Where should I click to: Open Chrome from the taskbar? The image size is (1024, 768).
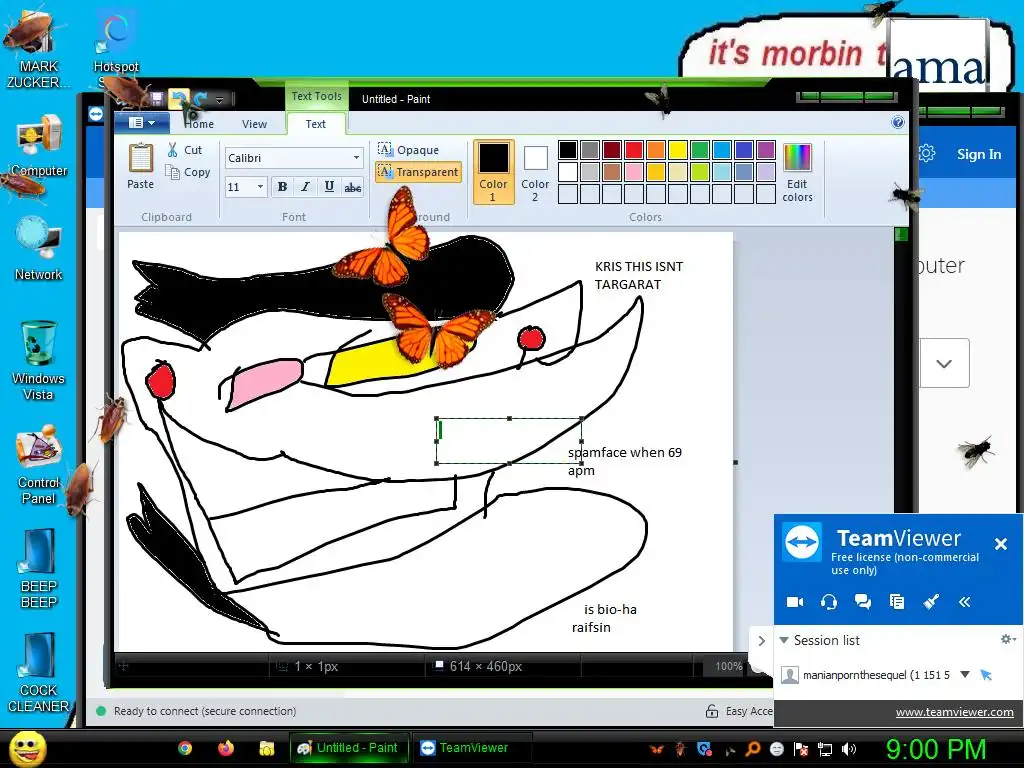point(185,748)
